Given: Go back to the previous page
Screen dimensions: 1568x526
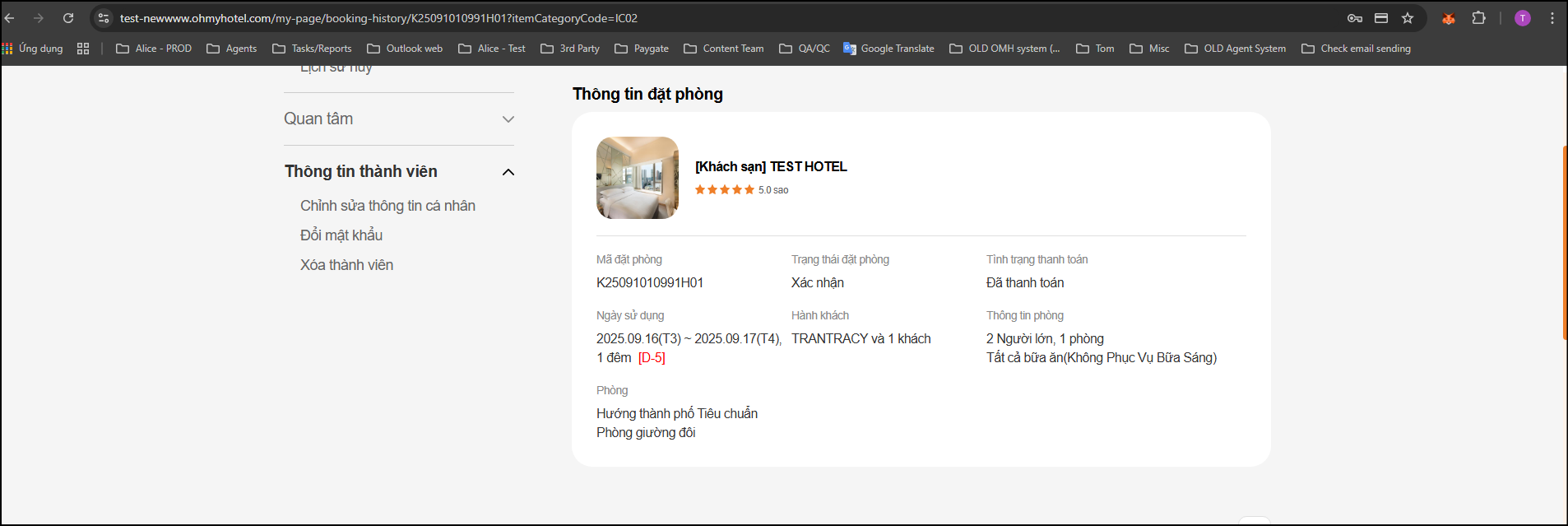Looking at the screenshot, I should click(10, 18).
